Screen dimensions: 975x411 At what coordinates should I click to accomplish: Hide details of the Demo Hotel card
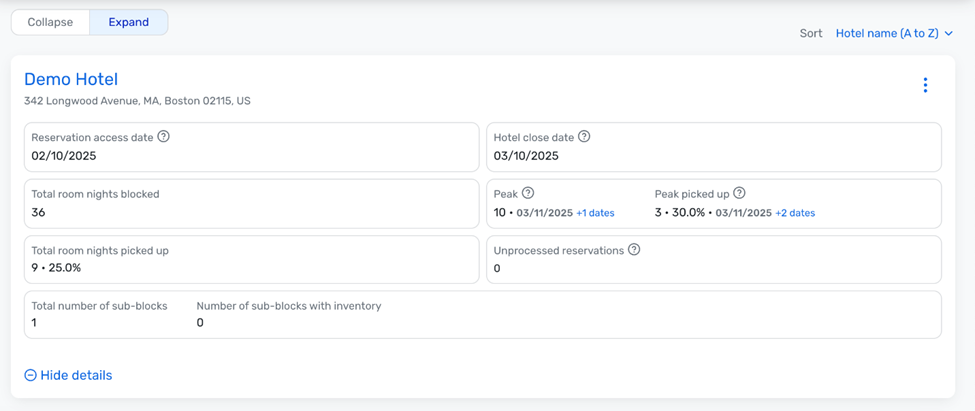pyautogui.click(x=68, y=375)
